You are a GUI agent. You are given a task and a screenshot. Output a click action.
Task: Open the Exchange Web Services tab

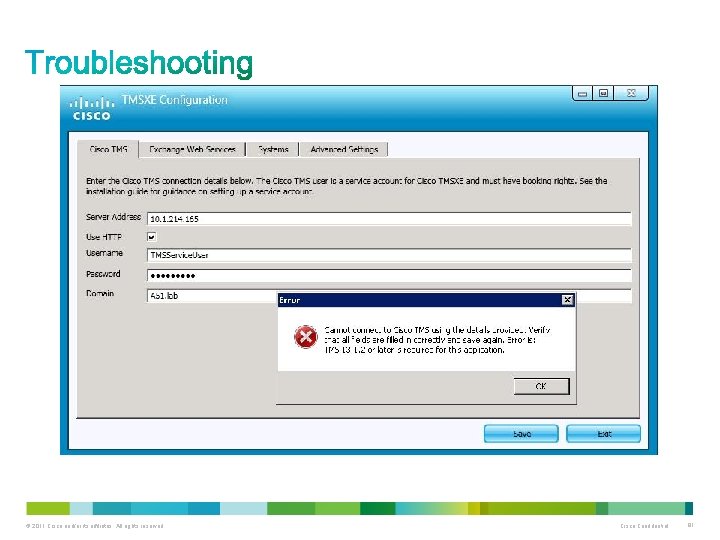(x=192, y=149)
